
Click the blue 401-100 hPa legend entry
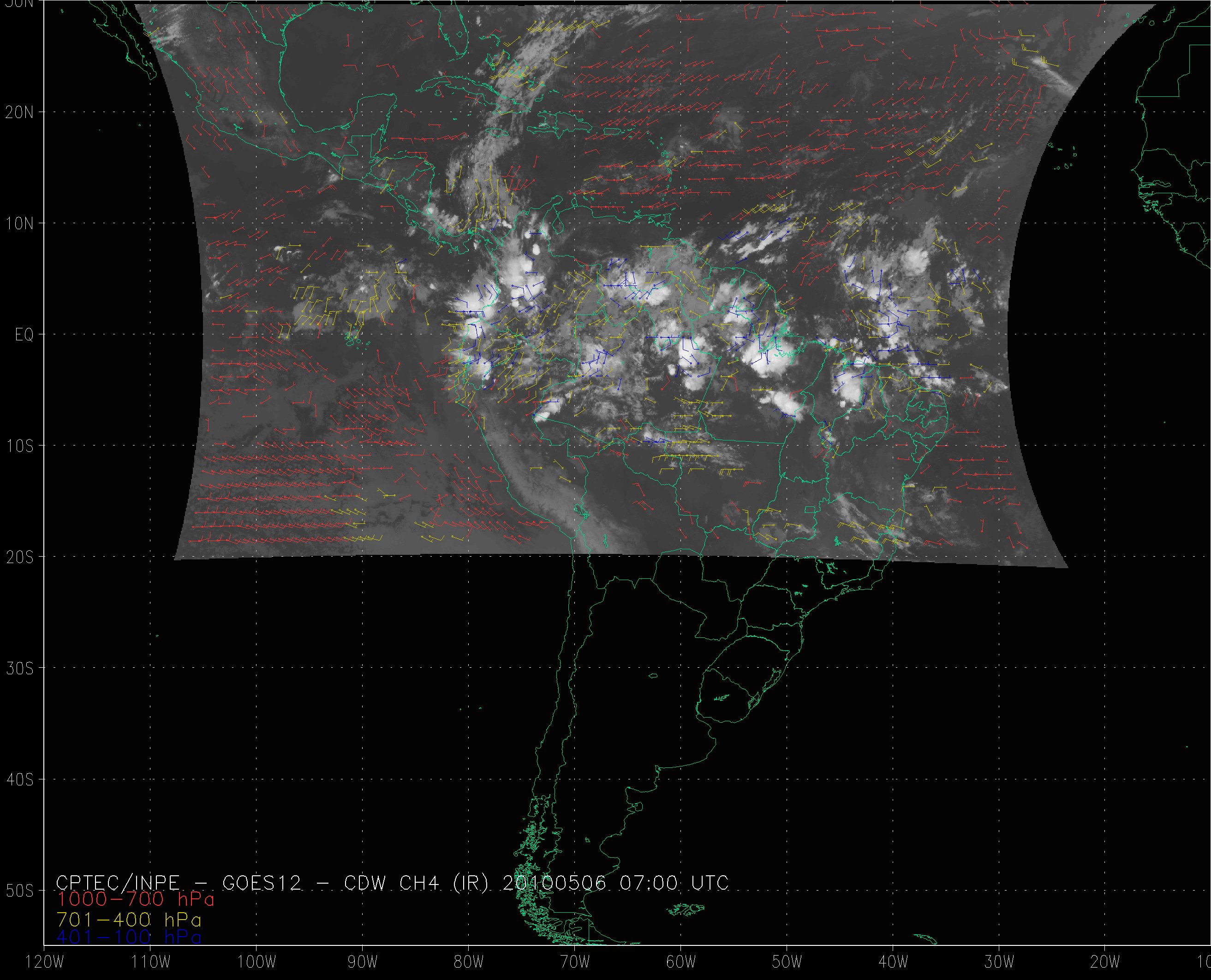129,937
